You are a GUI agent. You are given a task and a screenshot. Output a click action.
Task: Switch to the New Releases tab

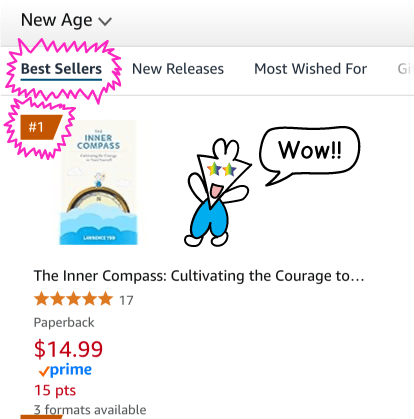pos(178,69)
